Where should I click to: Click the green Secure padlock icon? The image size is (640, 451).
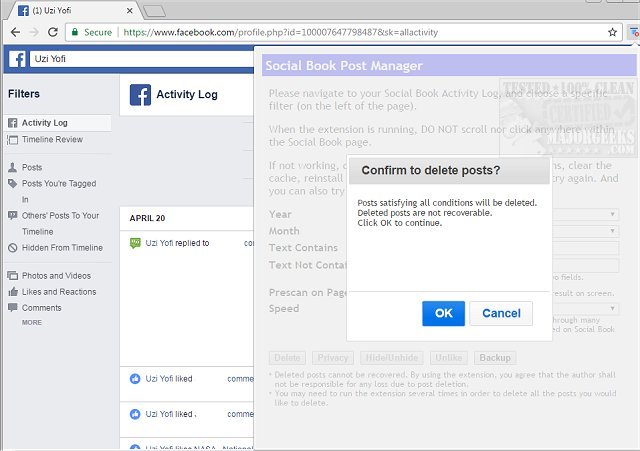pos(75,32)
